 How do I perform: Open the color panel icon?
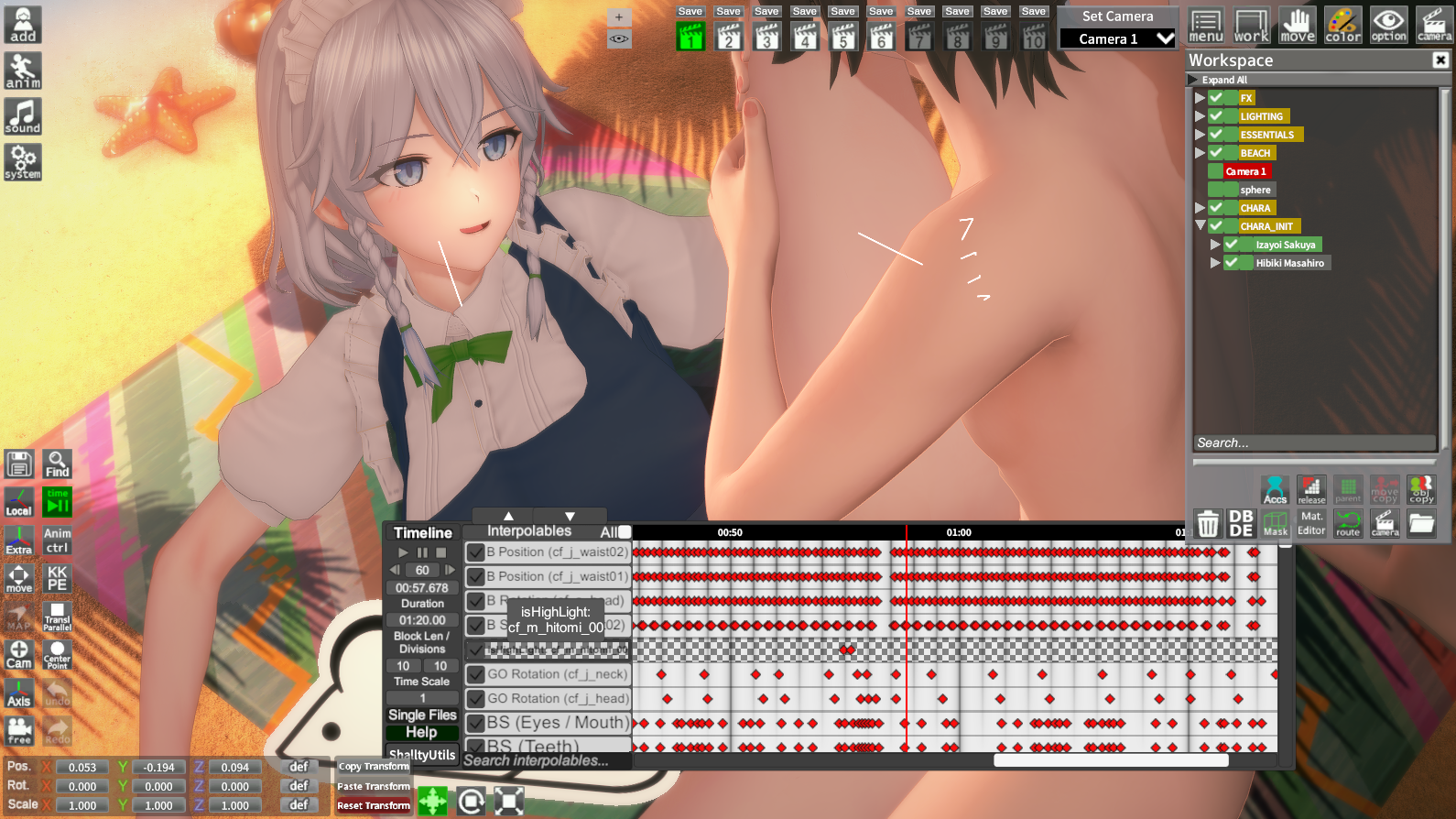click(x=1342, y=26)
